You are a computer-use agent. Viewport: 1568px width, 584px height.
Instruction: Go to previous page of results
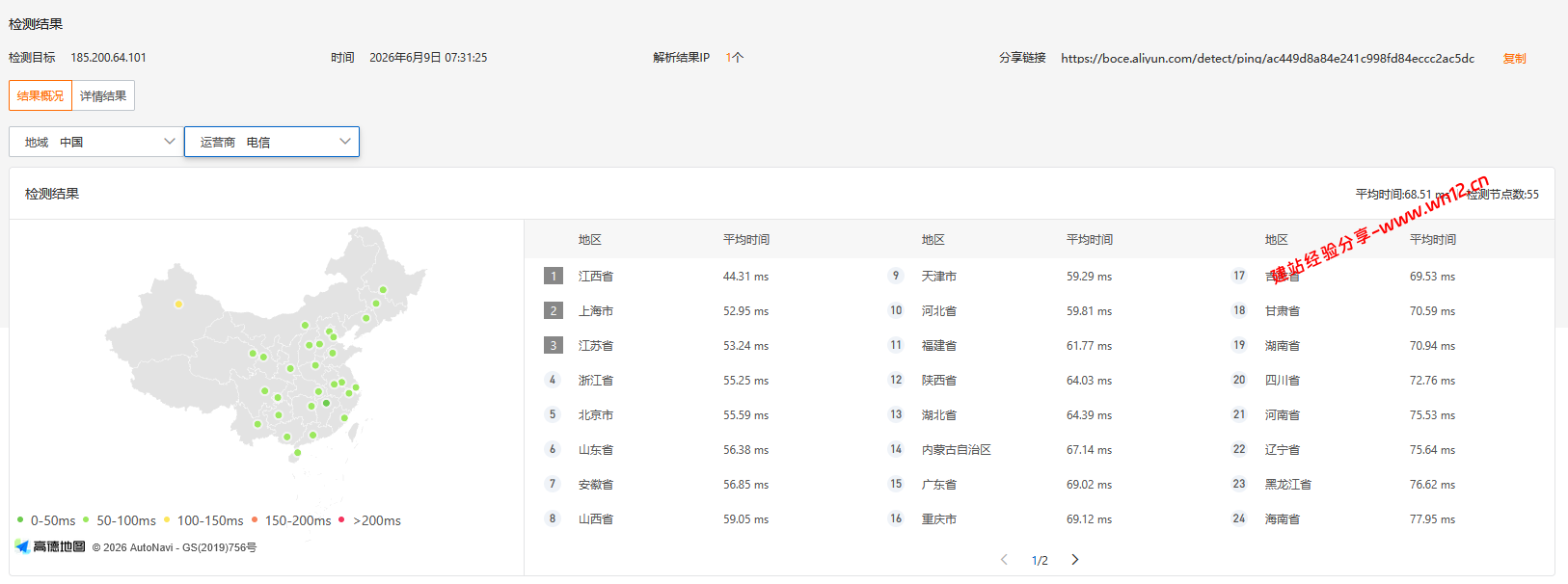tap(1004, 560)
